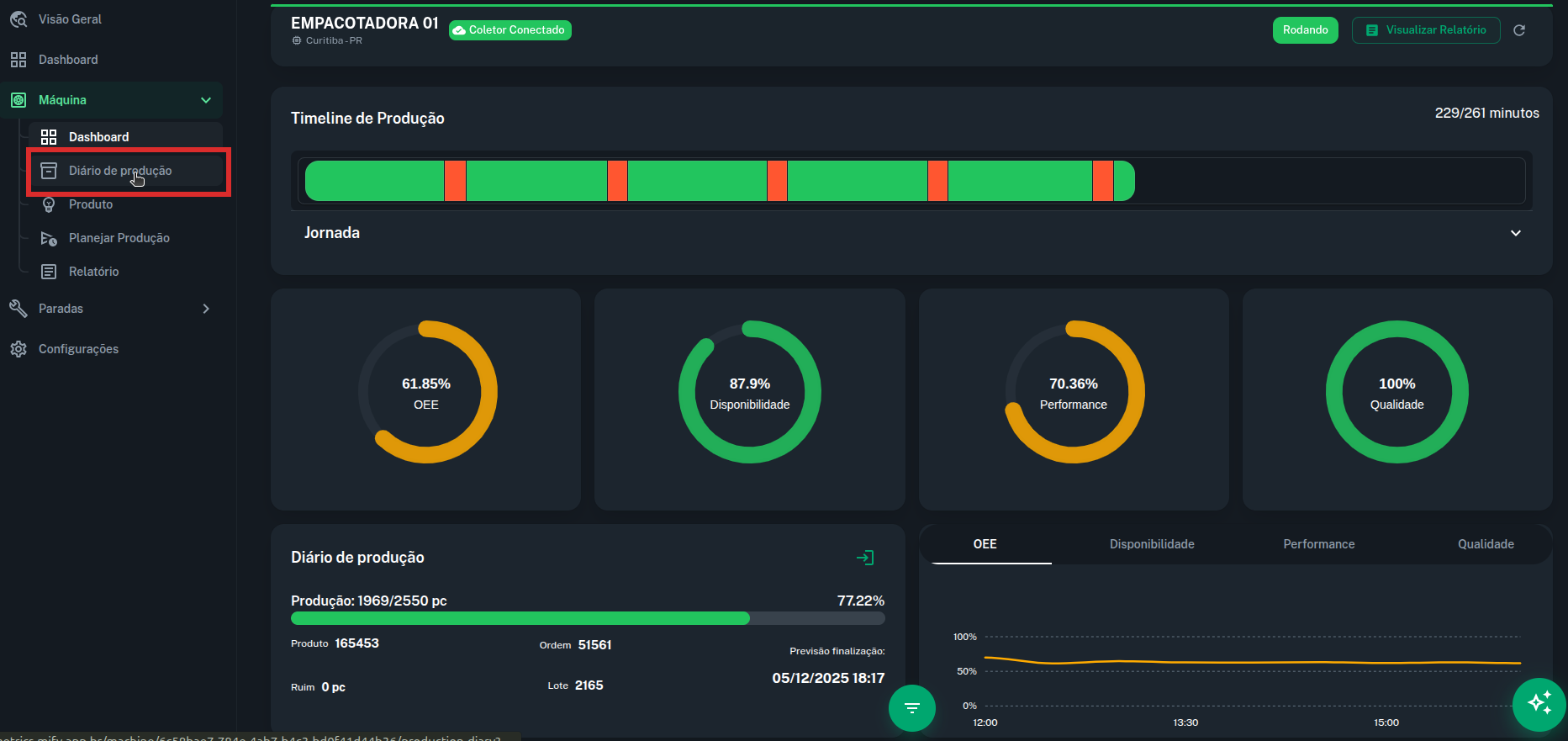Switch to the Disponibilidade chart tab
The image size is (1568, 741).
(x=1151, y=544)
